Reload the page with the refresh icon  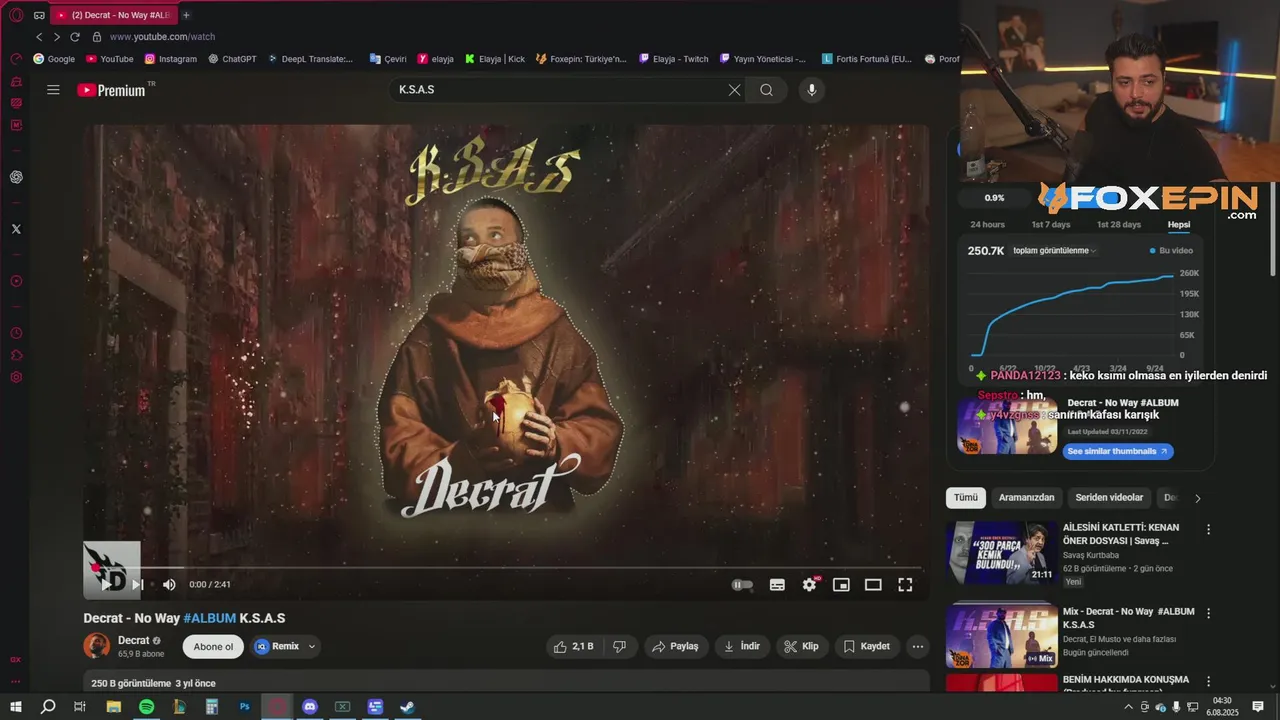click(74, 37)
